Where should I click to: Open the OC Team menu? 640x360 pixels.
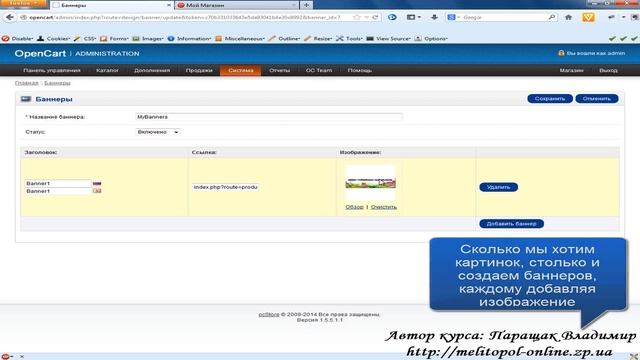click(x=319, y=70)
